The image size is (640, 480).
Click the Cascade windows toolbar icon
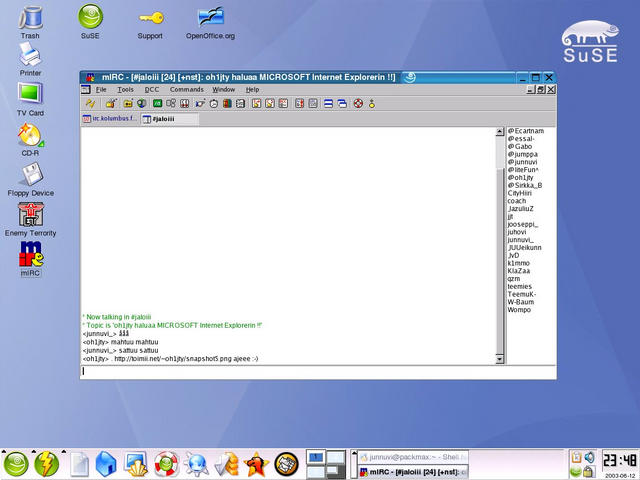pyautogui.click(x=342, y=104)
